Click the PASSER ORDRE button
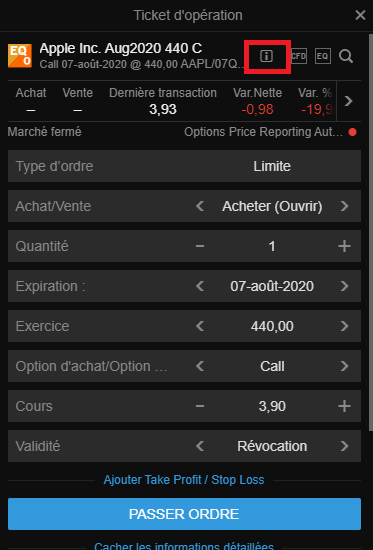373x550 pixels. pos(184,514)
